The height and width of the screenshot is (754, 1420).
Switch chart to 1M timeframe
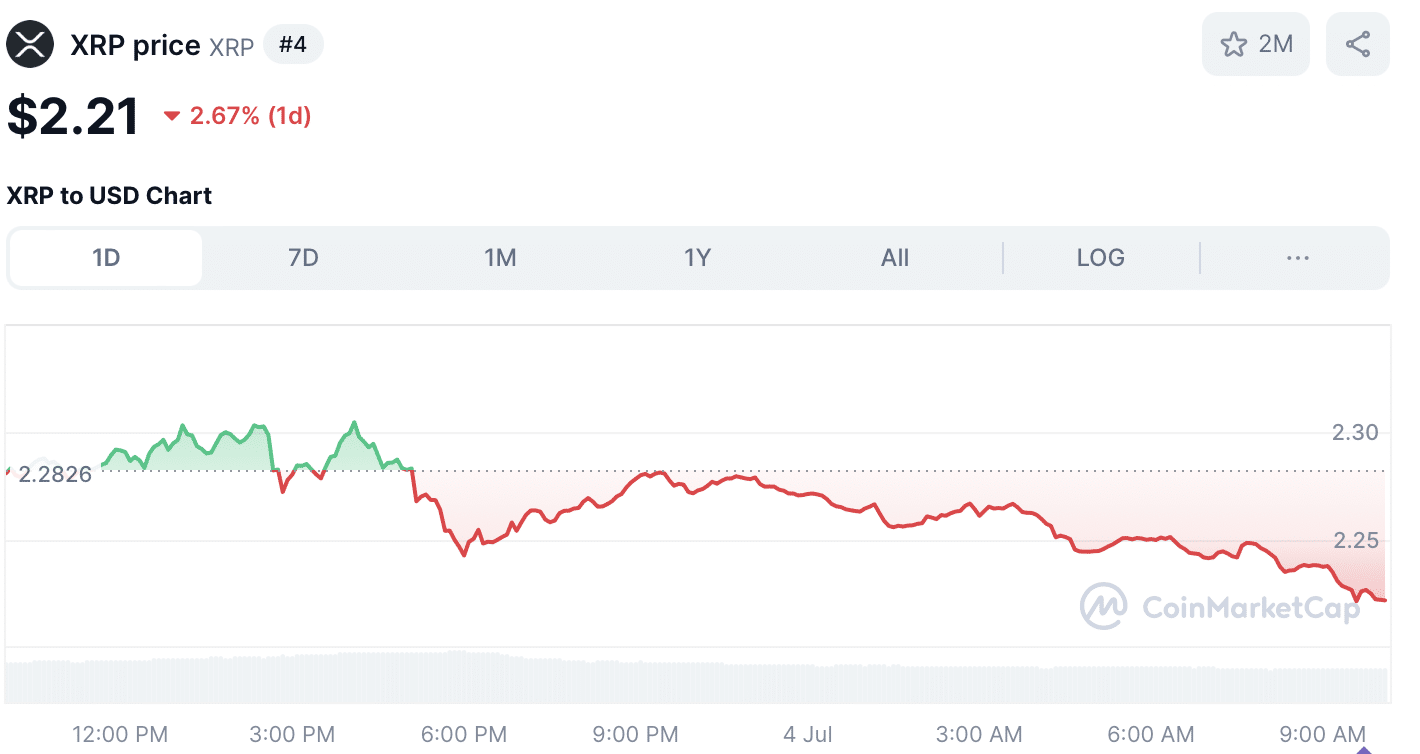tap(500, 258)
